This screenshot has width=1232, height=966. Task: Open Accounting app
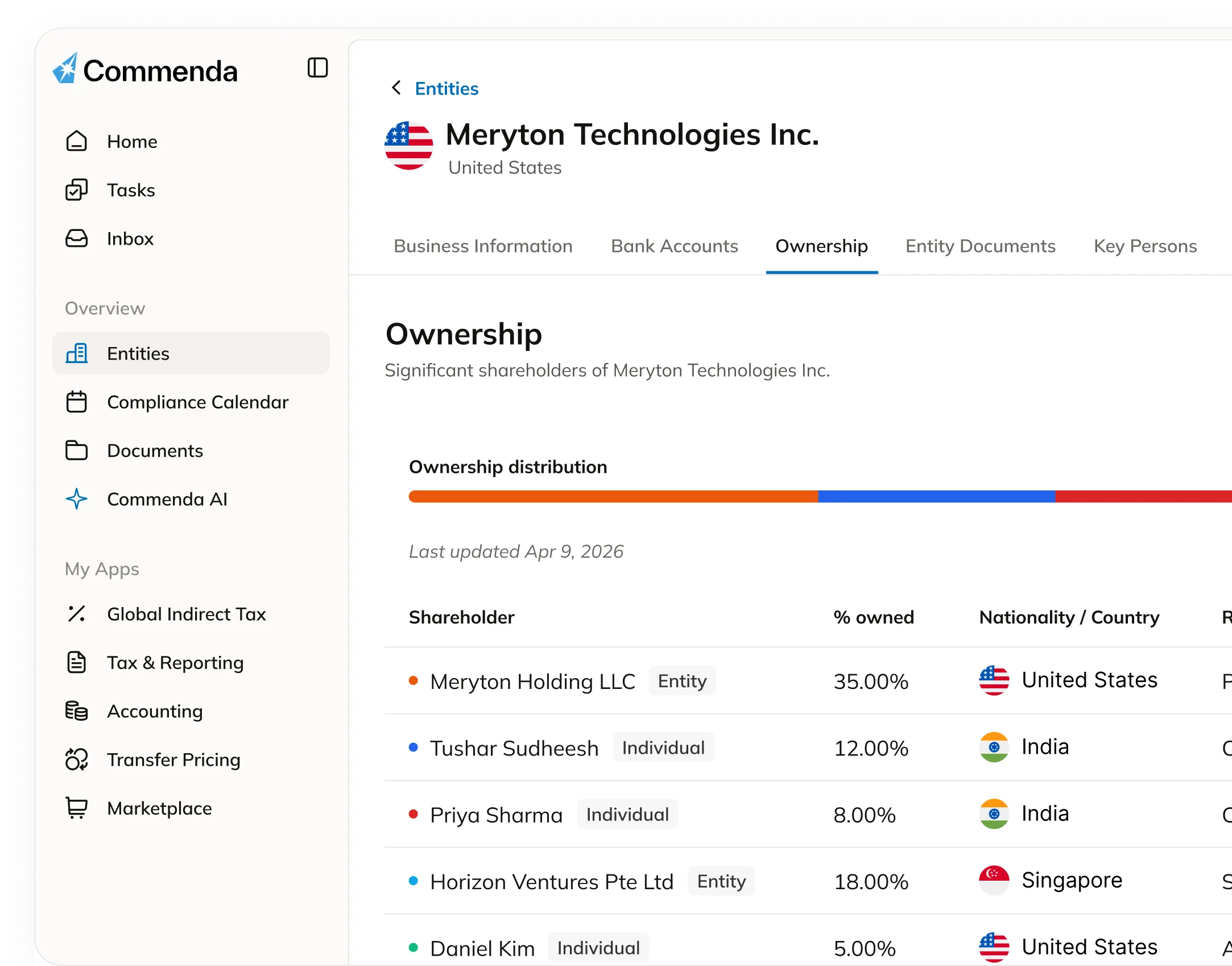pyautogui.click(x=191, y=711)
